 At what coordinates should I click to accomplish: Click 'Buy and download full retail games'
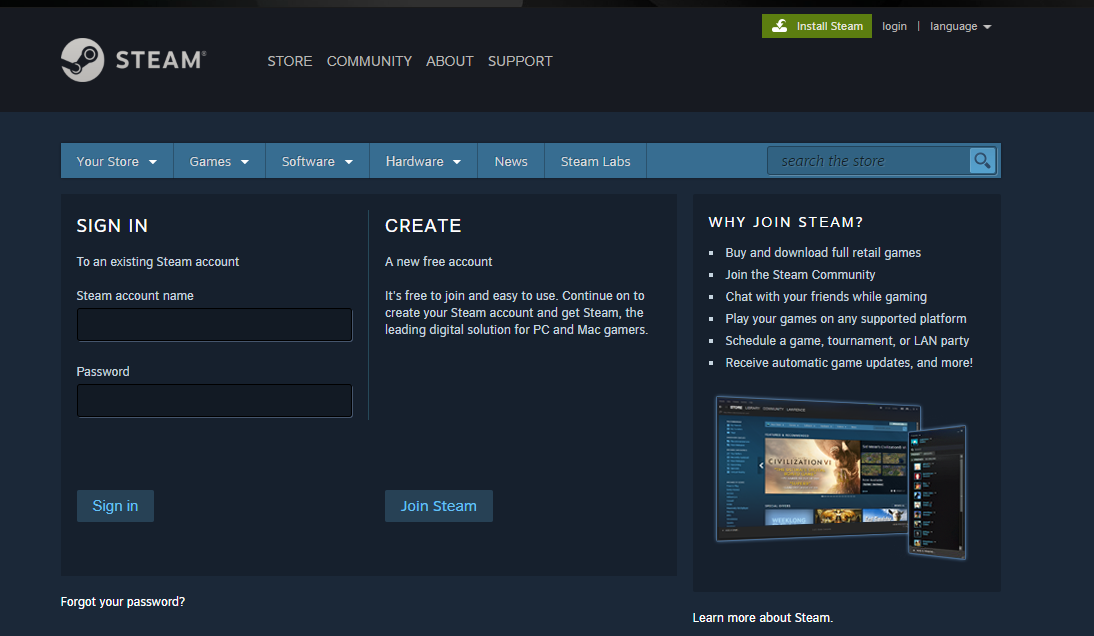823,252
